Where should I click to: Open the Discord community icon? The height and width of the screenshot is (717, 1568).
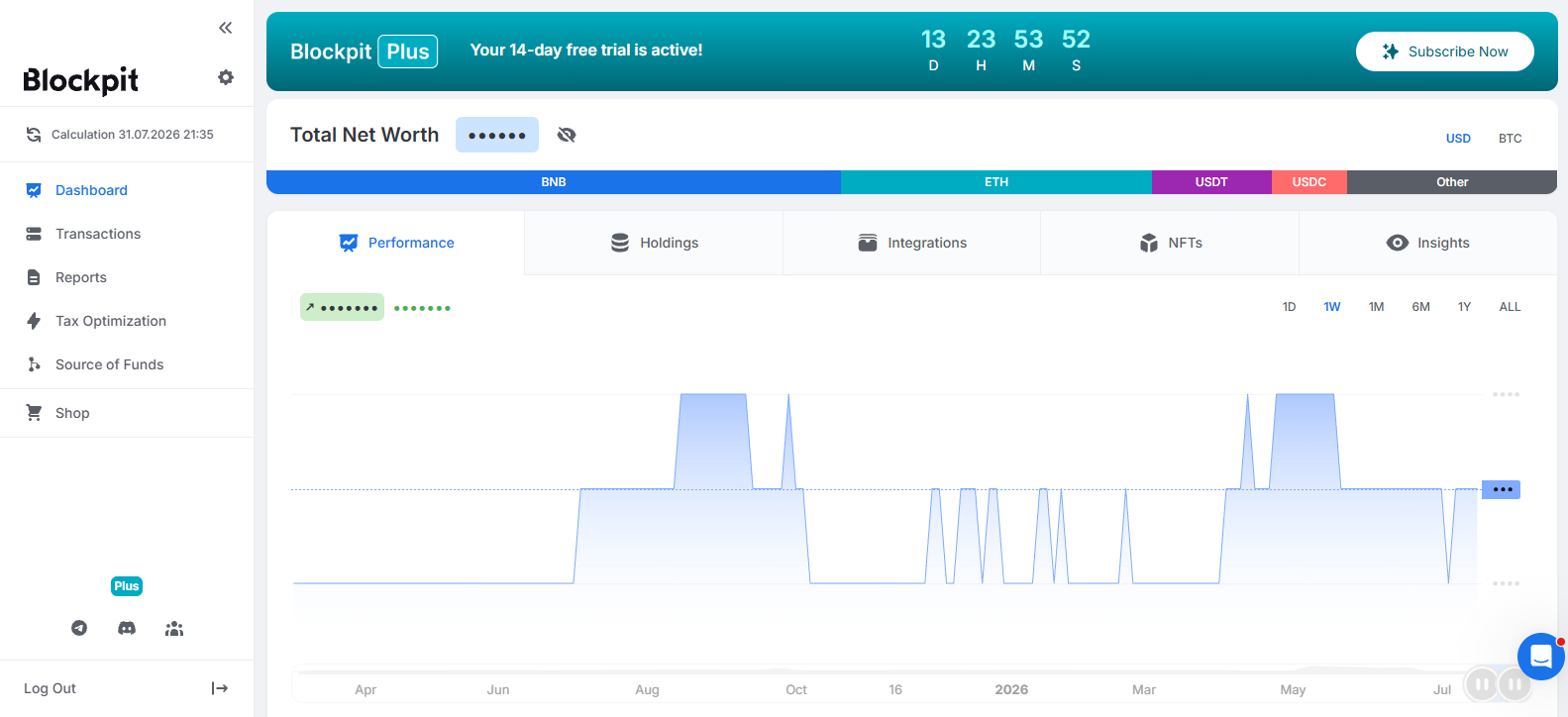(x=127, y=628)
